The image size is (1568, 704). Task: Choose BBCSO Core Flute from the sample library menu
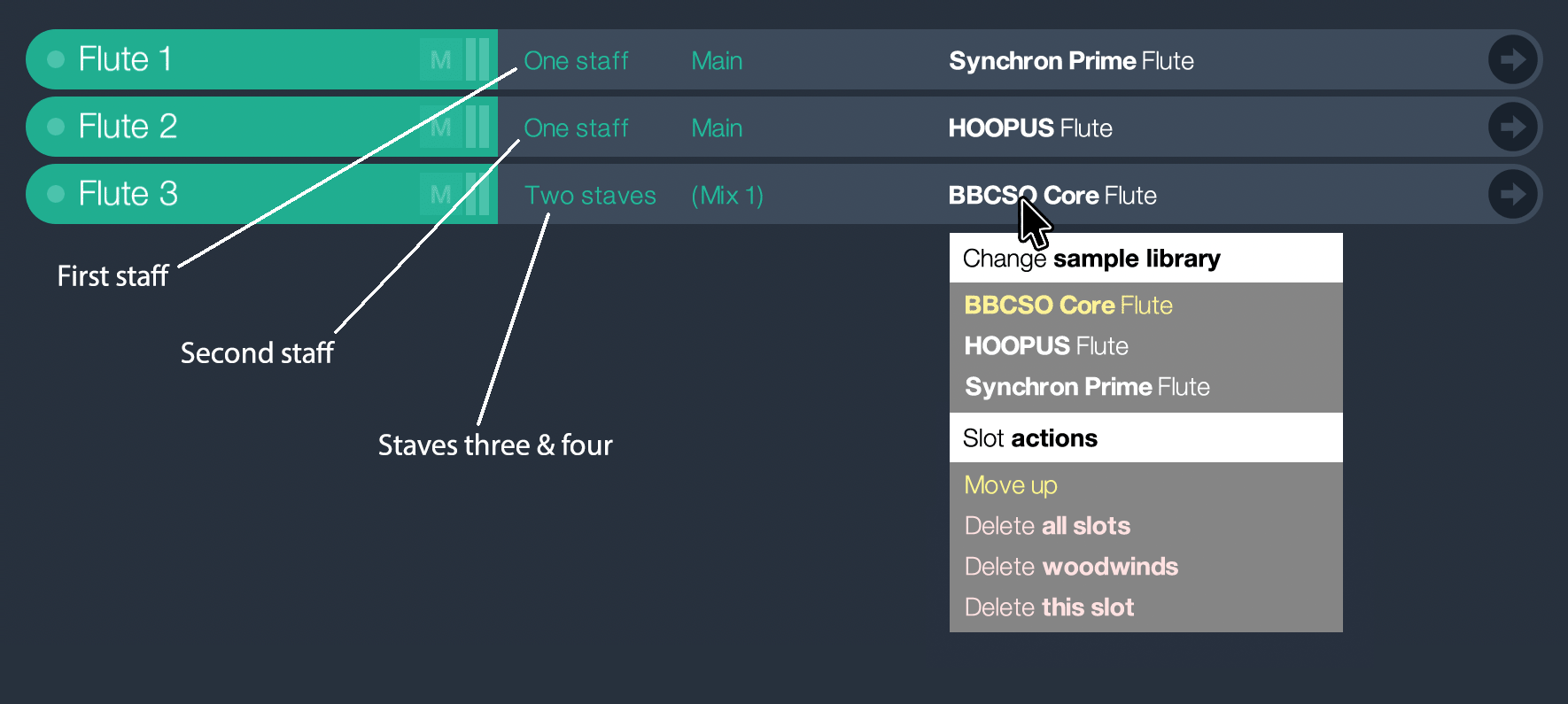1068,305
